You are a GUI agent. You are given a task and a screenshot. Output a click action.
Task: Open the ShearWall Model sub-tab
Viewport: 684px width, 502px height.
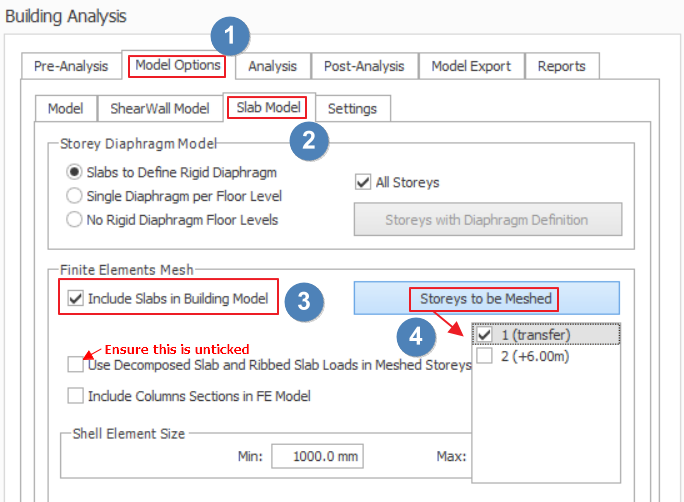pos(160,108)
